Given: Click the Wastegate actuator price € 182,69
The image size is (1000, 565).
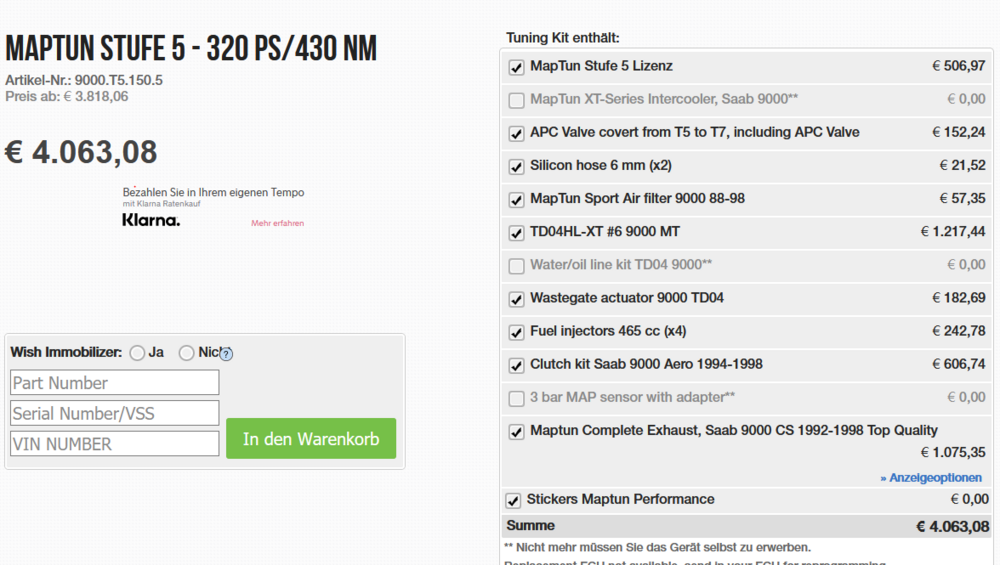Looking at the screenshot, I should pos(959,298).
